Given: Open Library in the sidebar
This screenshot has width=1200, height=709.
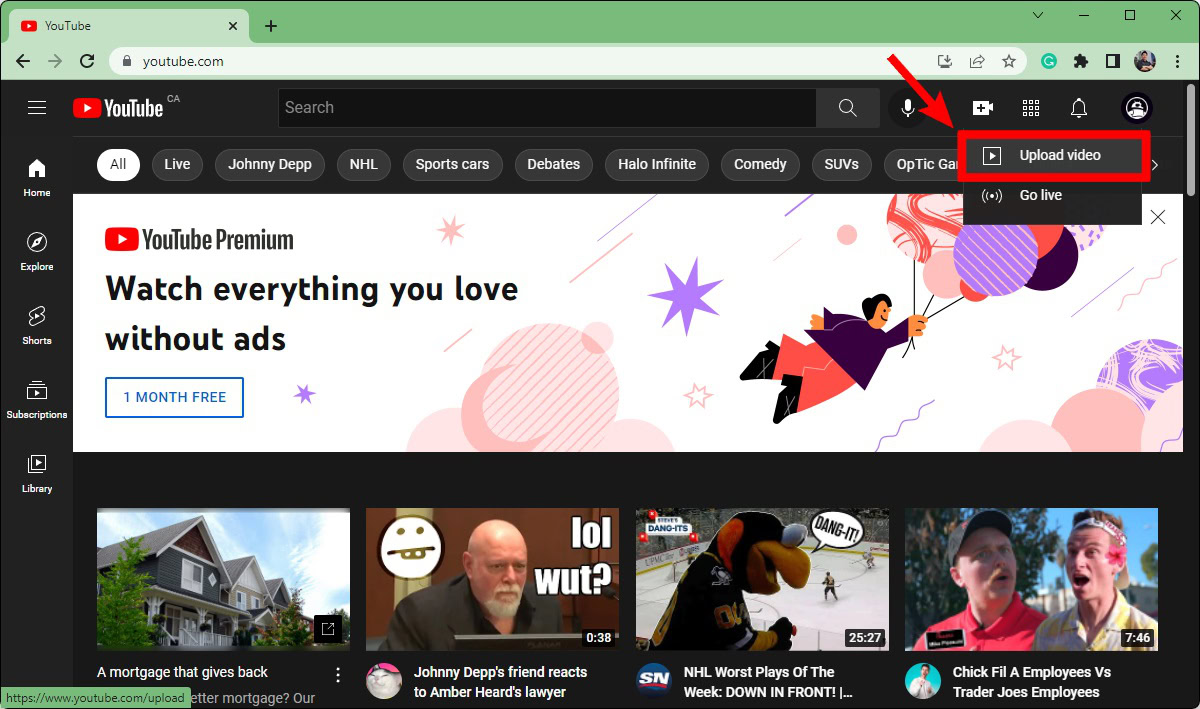Looking at the screenshot, I should [37, 473].
